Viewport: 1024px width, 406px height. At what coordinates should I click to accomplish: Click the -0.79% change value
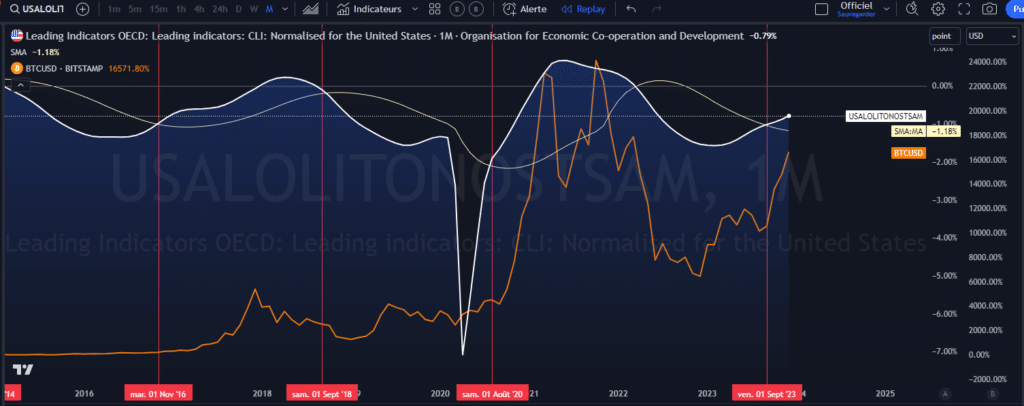(x=763, y=36)
